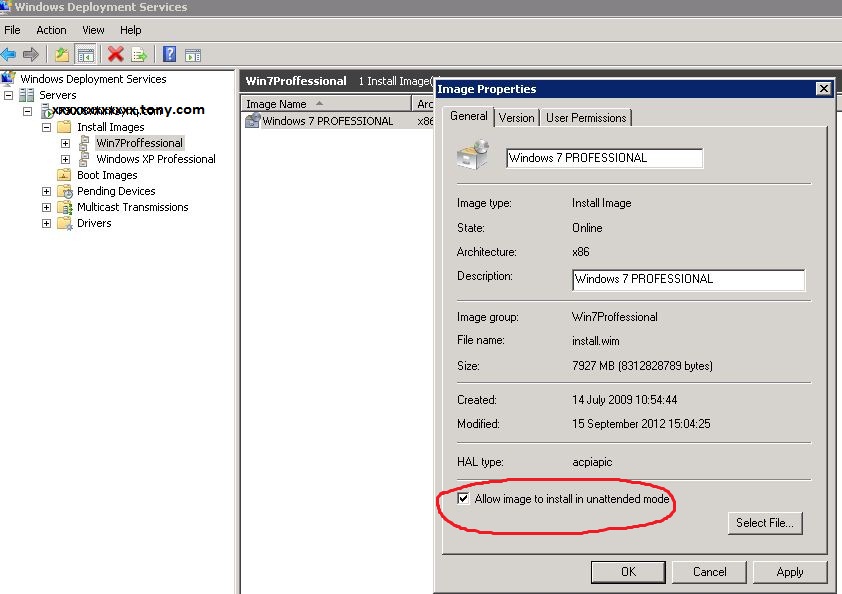This screenshot has height=594, width=842.
Task: Click the back navigation arrow icon
Action: (x=9, y=54)
